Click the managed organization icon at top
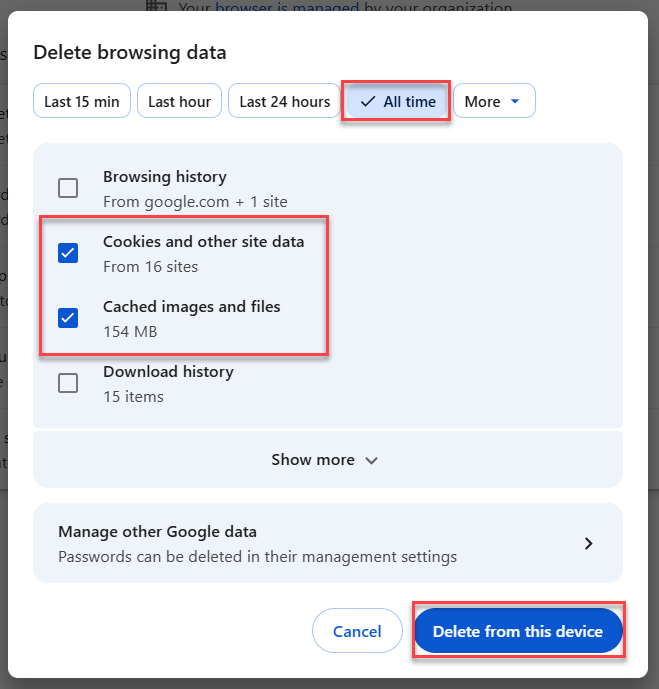659x689 pixels. (156, 7)
